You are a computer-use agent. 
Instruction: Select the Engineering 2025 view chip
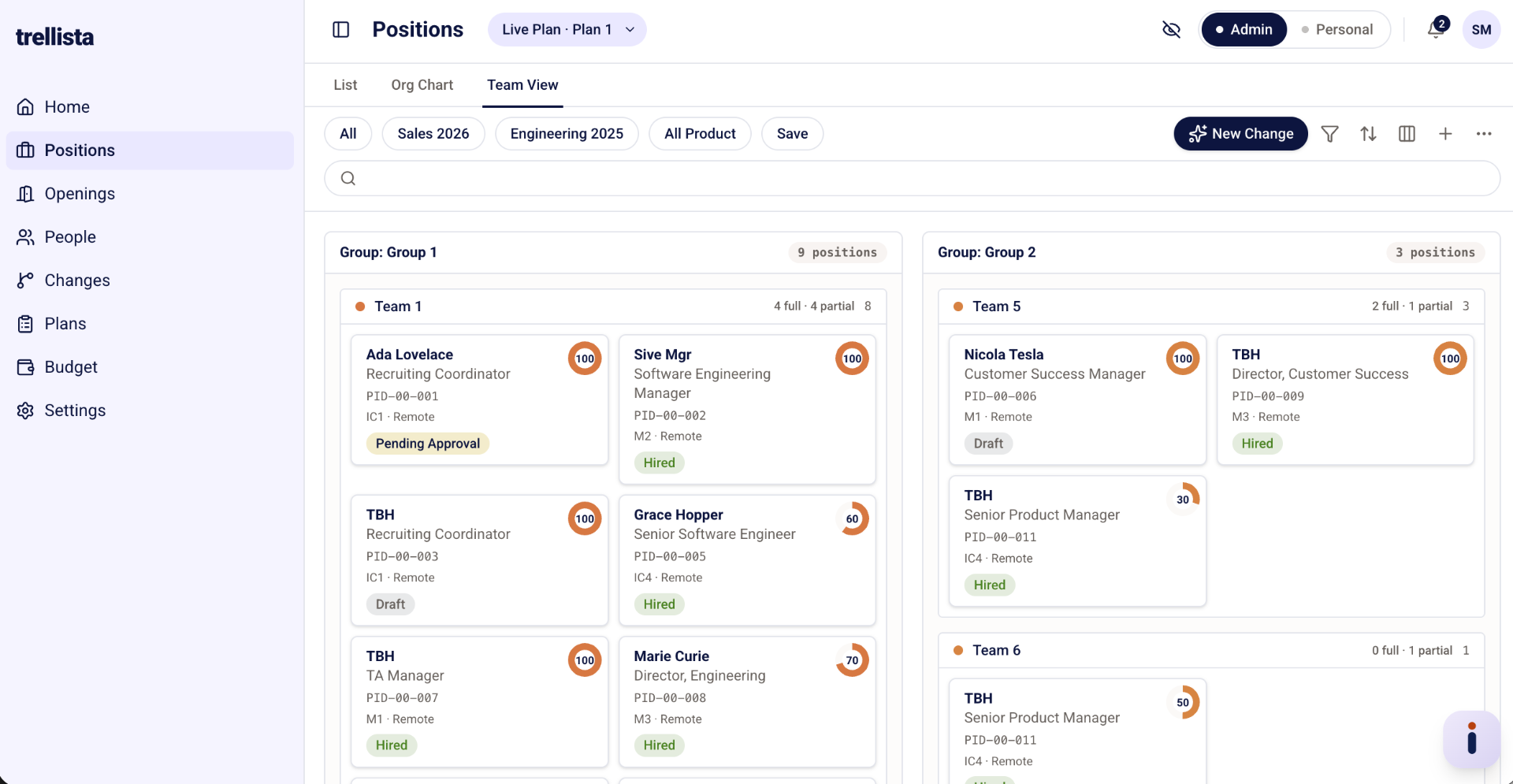point(567,134)
